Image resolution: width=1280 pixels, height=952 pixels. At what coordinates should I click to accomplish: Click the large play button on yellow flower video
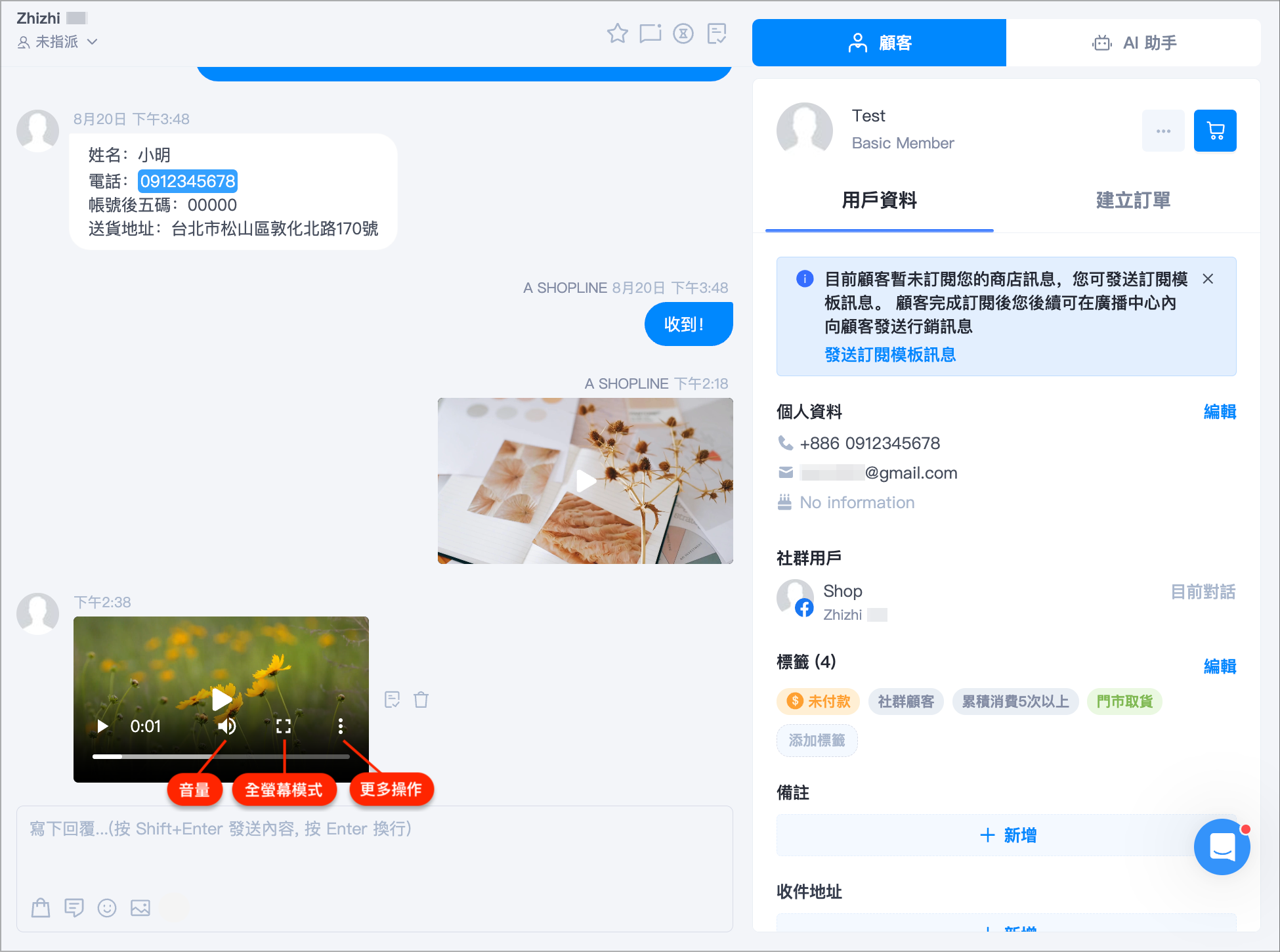pyautogui.click(x=221, y=699)
